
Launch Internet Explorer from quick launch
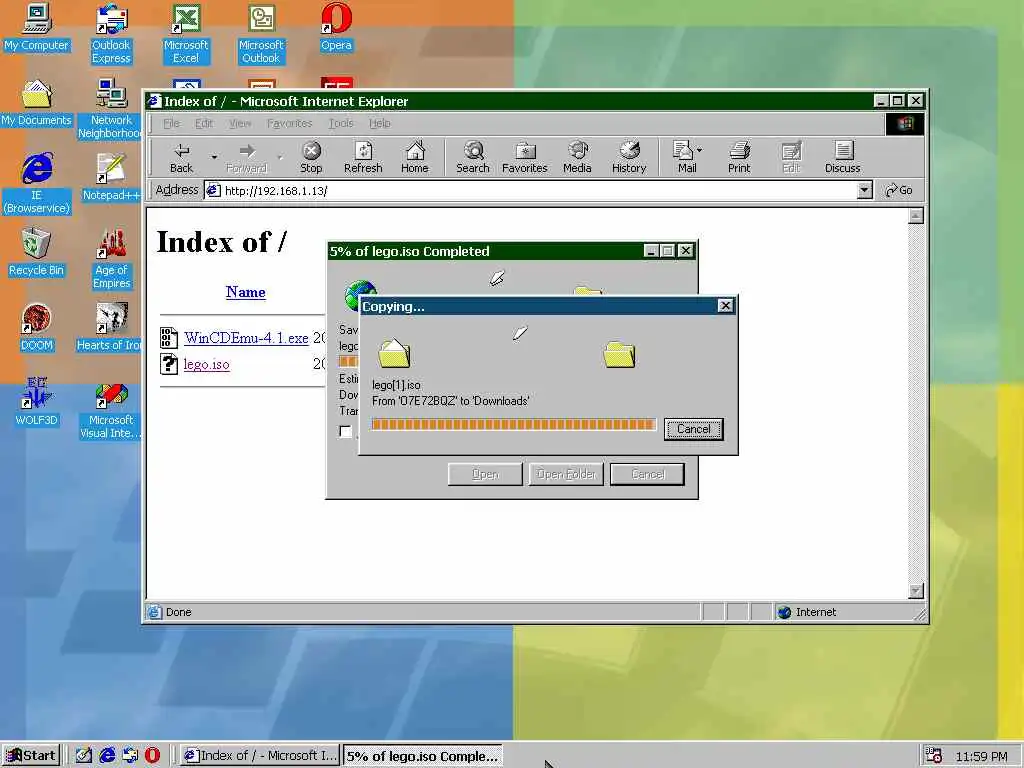107,756
